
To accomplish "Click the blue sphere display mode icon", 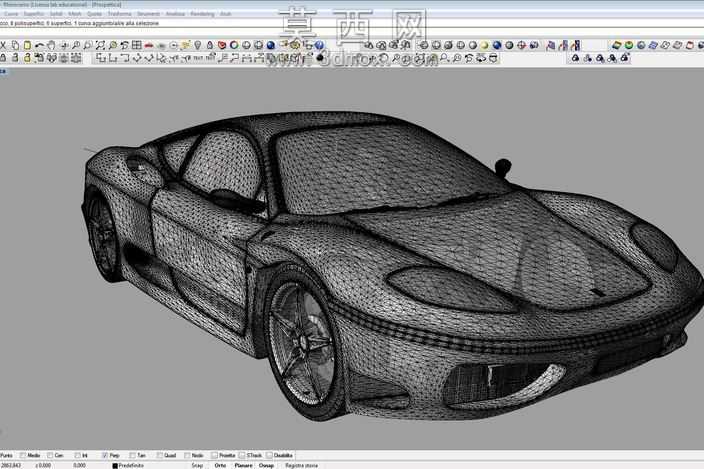I will pos(497,45).
